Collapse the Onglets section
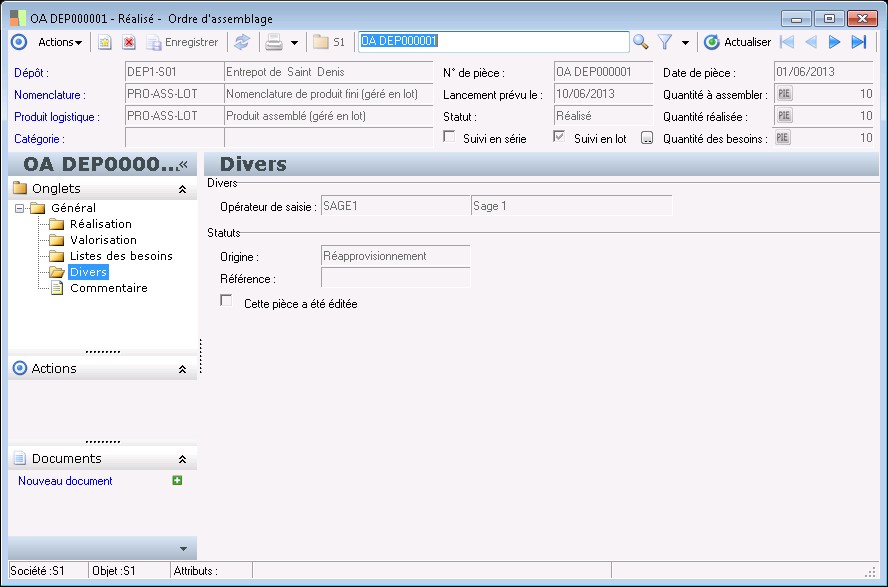This screenshot has width=888, height=587. pyautogui.click(x=182, y=189)
